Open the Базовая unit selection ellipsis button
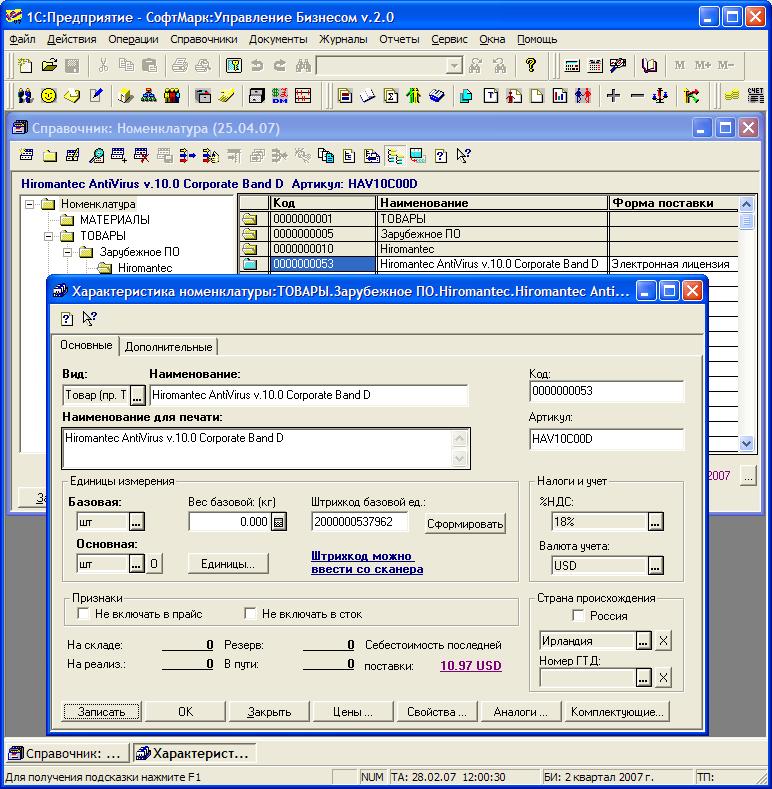 point(136,522)
